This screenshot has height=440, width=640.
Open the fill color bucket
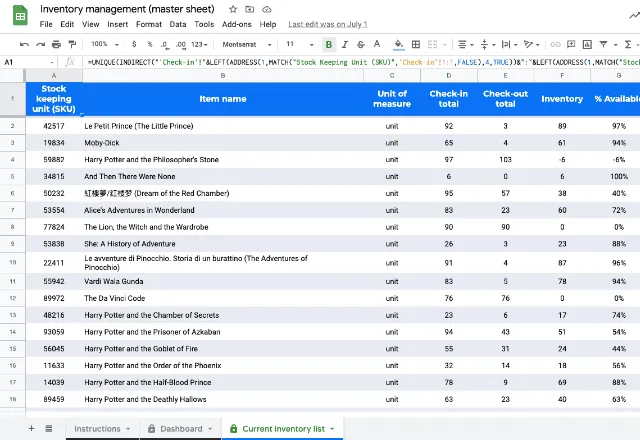coord(399,44)
